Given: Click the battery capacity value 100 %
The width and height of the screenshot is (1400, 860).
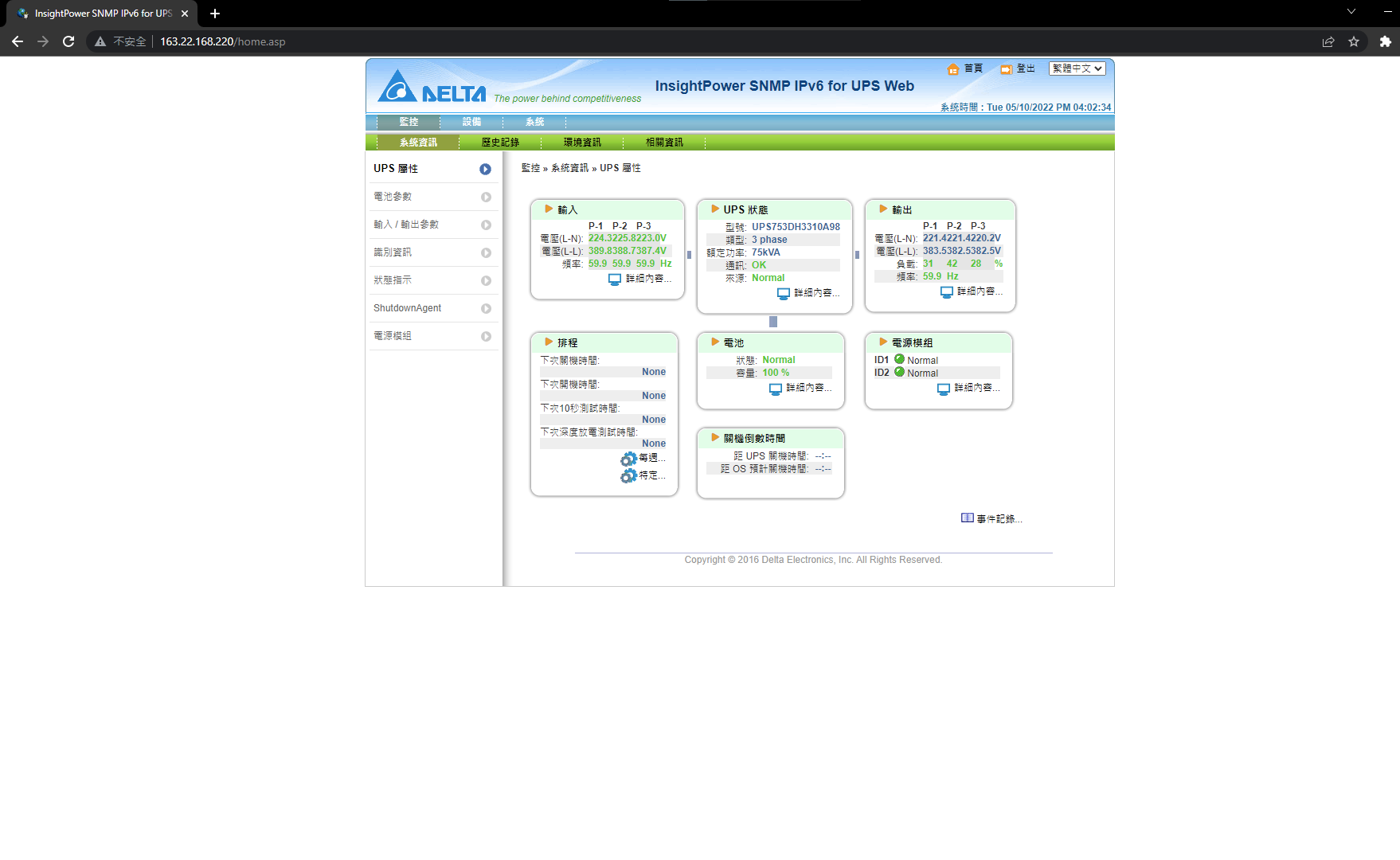Looking at the screenshot, I should point(776,373).
